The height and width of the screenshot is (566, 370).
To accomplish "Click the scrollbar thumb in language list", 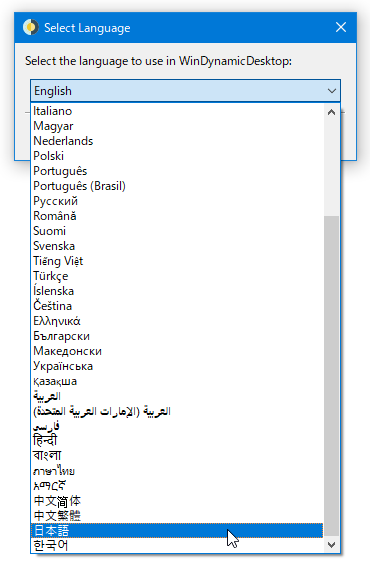I will click(331, 376).
